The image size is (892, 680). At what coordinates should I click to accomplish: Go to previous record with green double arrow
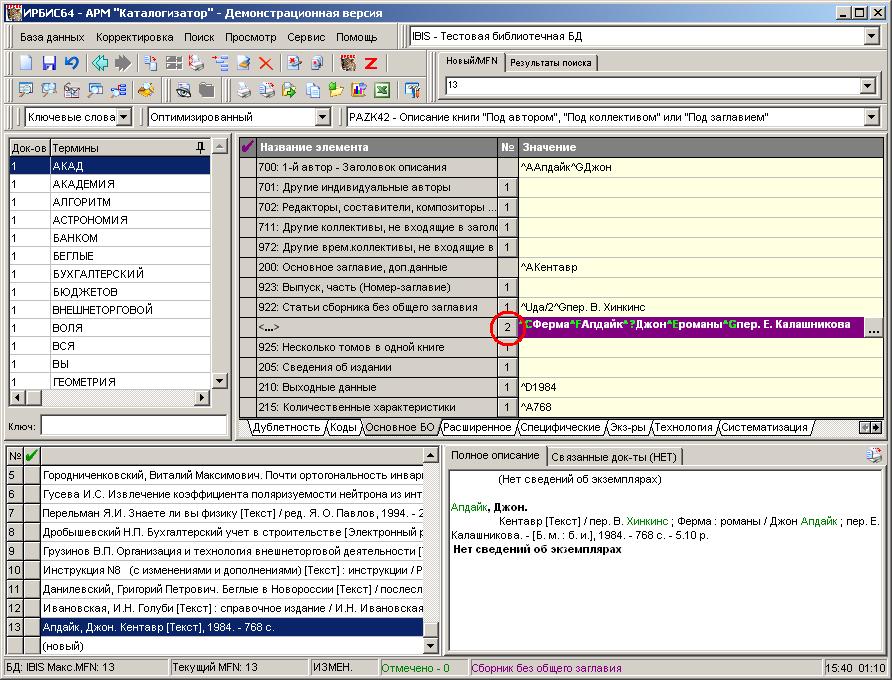[100, 63]
